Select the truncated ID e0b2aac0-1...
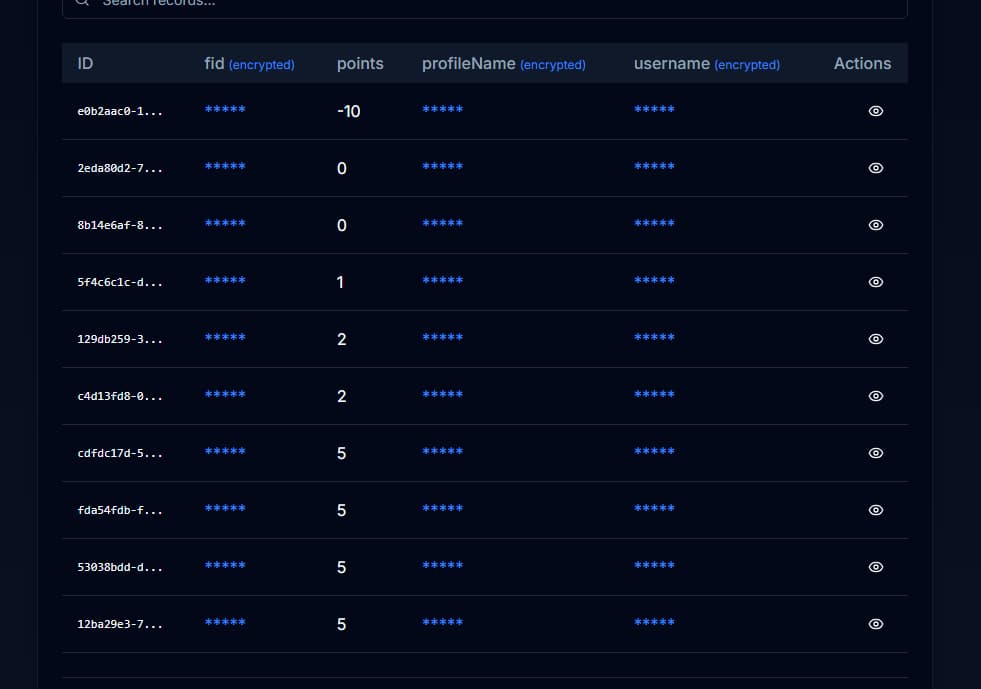The height and width of the screenshot is (689, 981). [x=119, y=111]
